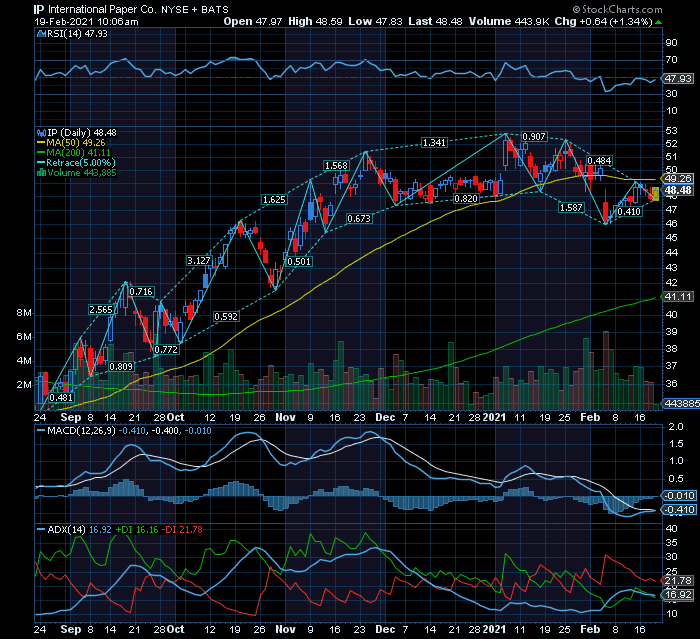Click the -DI 21.78 legend text
Image resolution: width=700 pixels, height=639 pixels.
182,530
